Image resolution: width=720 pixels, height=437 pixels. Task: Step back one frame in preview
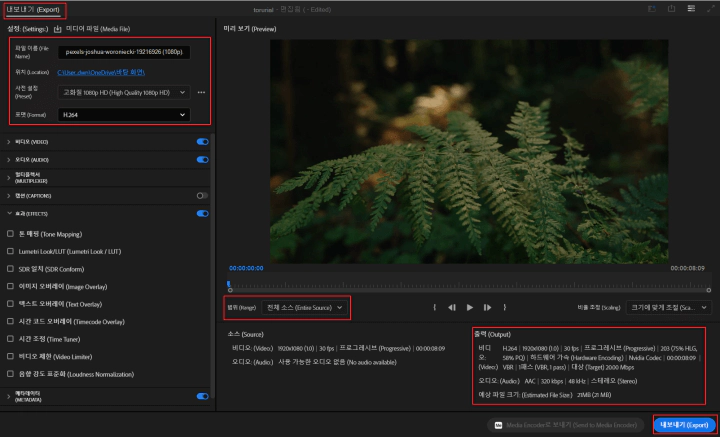tap(452, 308)
